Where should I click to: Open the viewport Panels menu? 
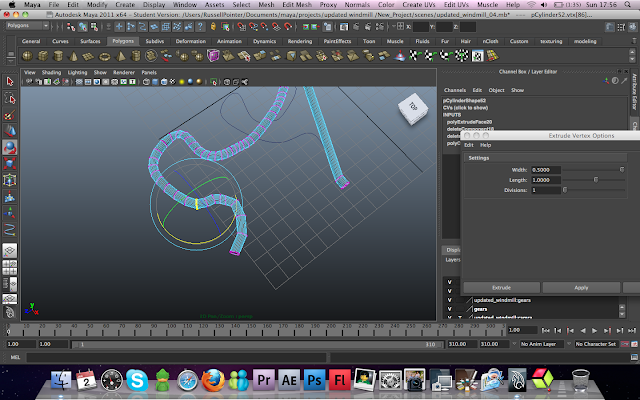coord(149,72)
